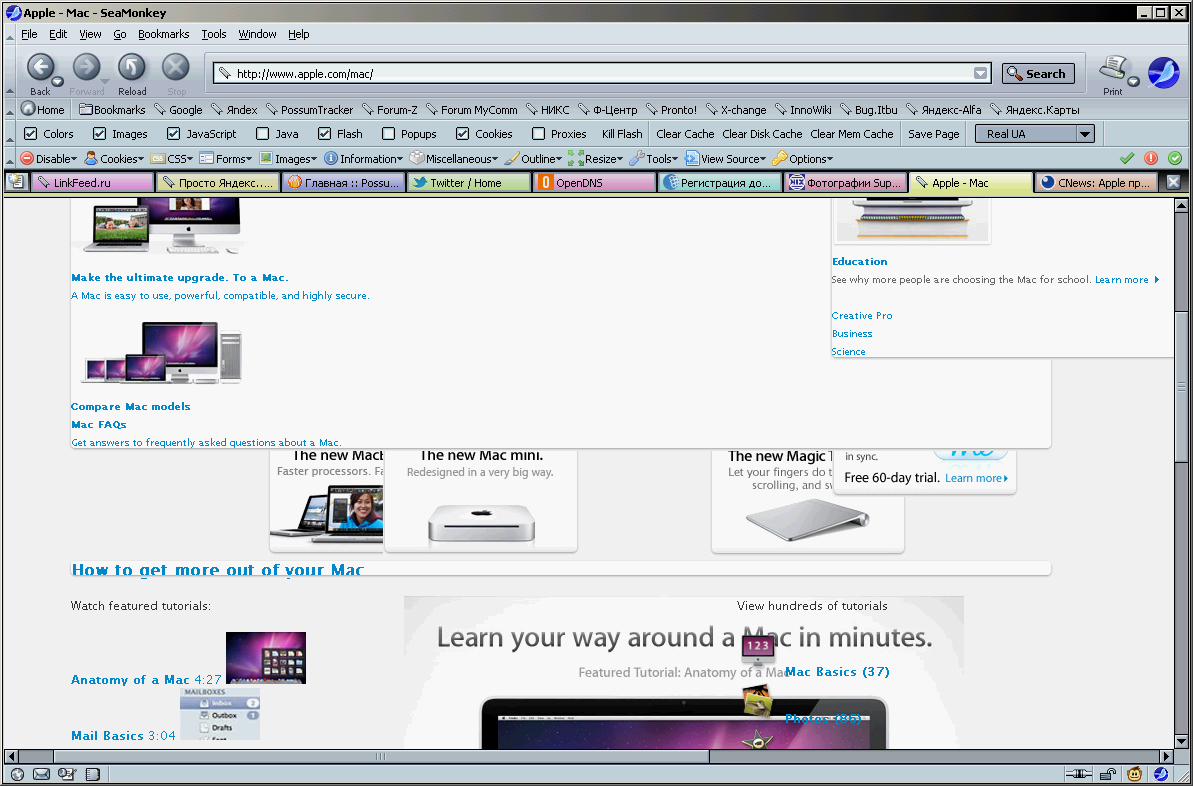Viewport: 1193px width, 786px height.
Task: Open the Home bookmark button
Action: (42, 110)
